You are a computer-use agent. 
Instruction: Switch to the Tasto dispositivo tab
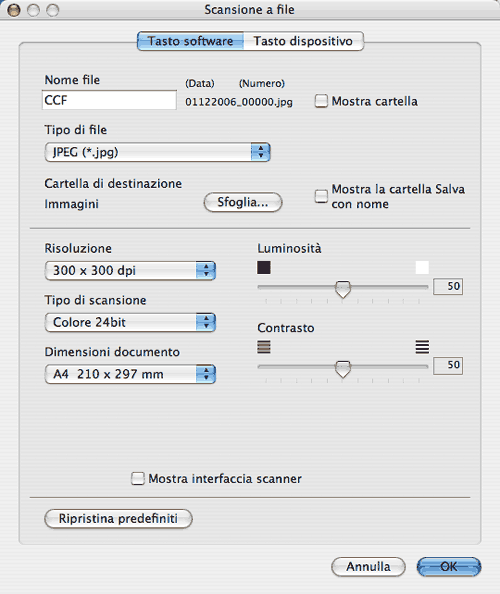click(x=303, y=41)
